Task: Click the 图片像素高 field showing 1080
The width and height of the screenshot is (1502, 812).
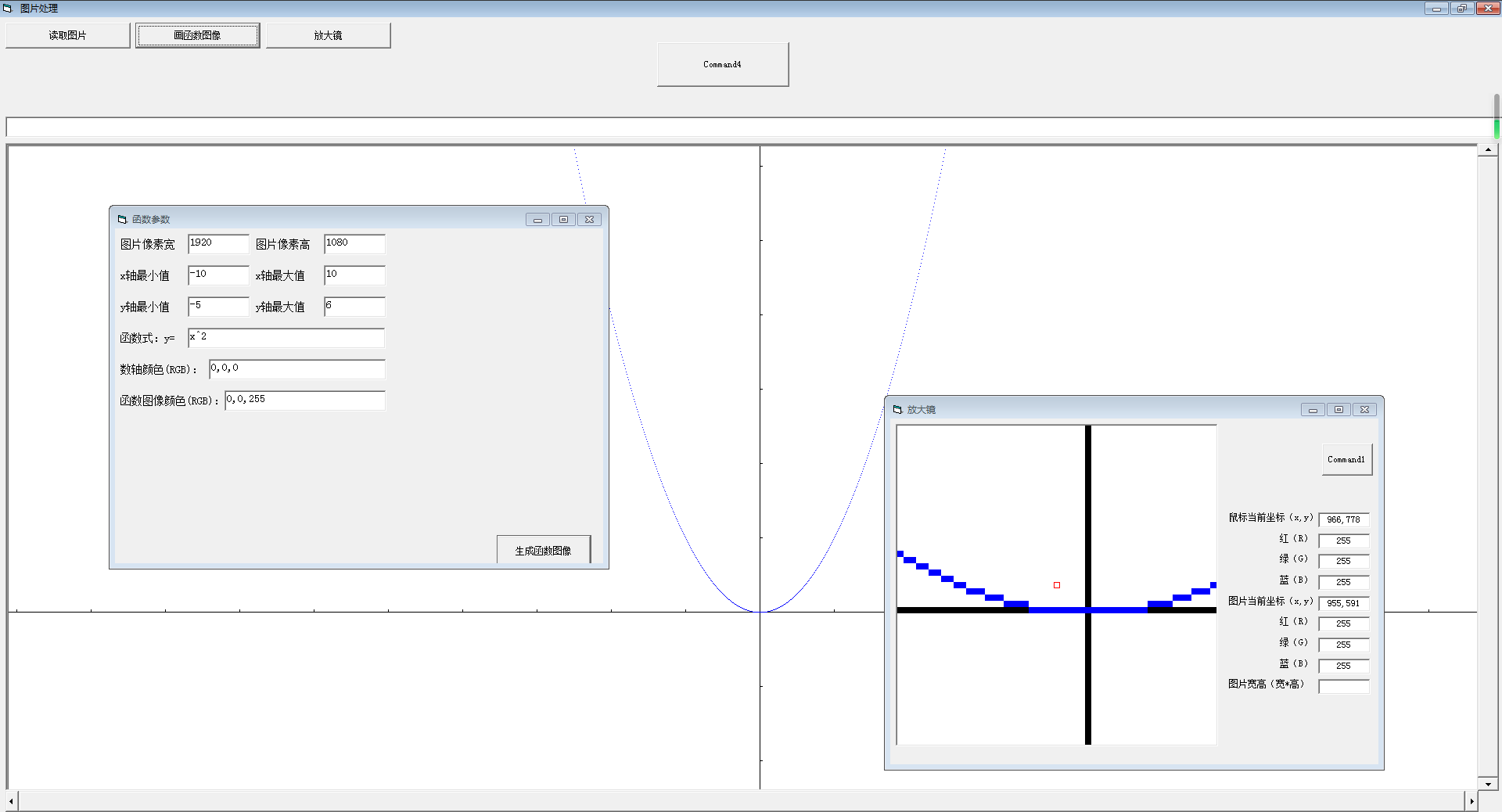Action: [354, 243]
